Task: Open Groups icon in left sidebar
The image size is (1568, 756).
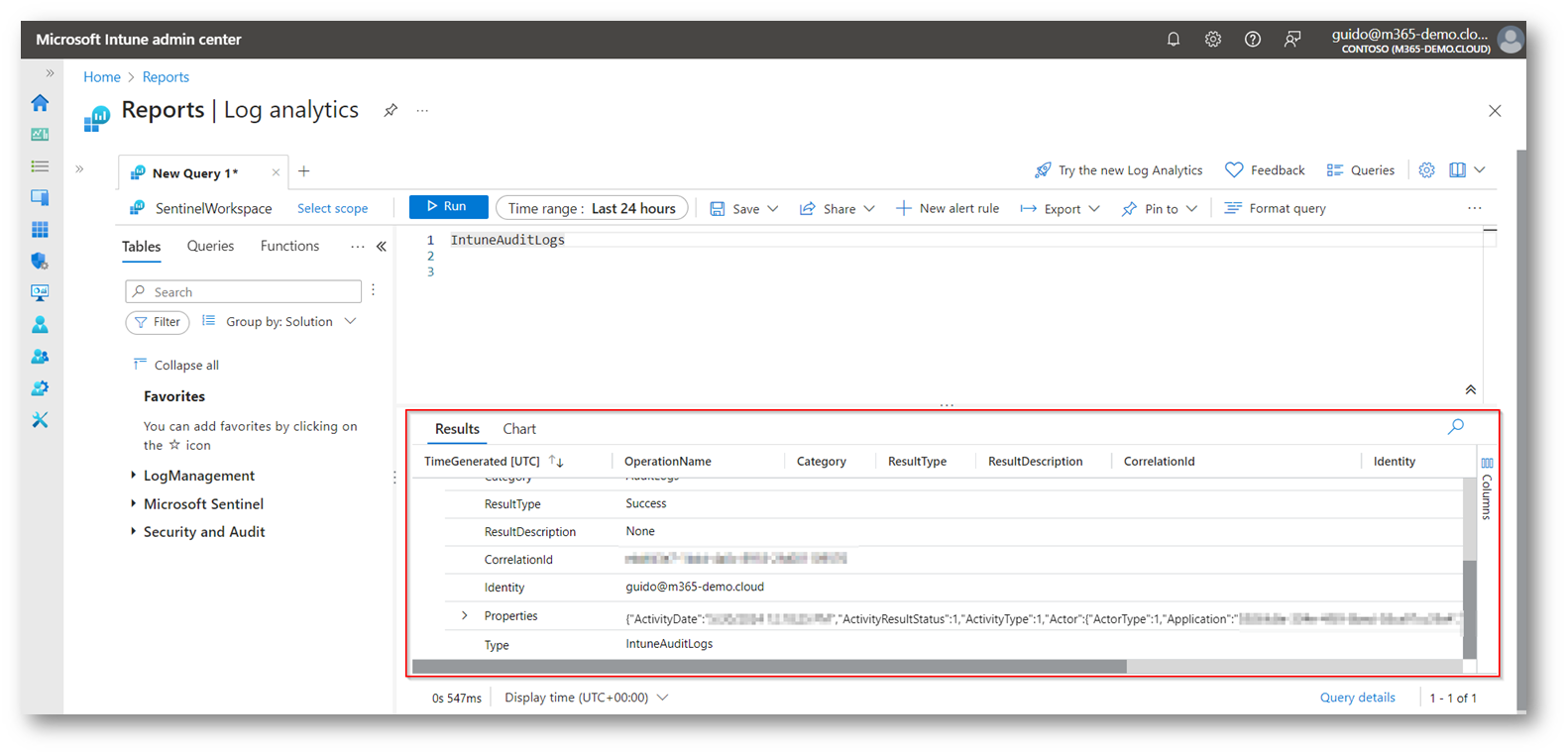Action: [40, 357]
